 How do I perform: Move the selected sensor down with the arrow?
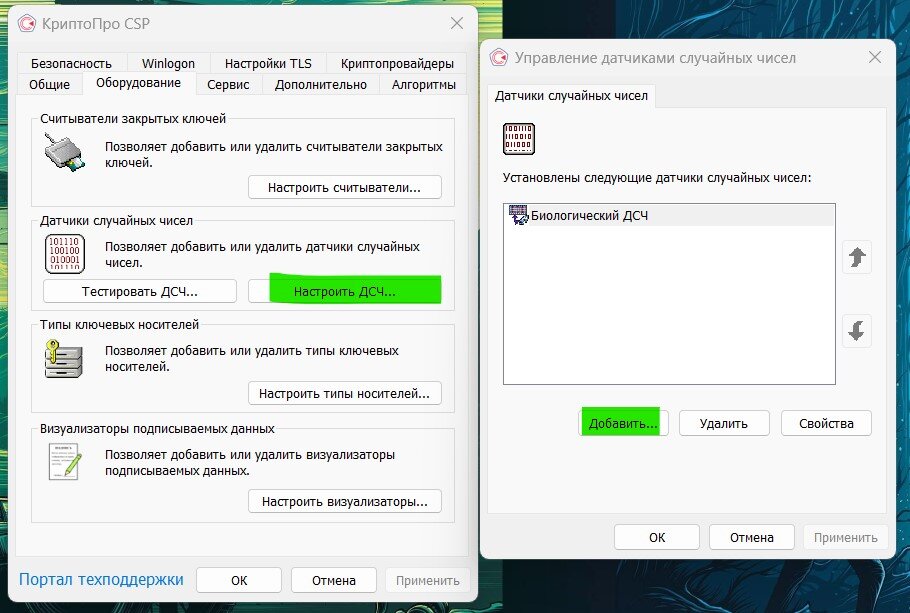(857, 331)
